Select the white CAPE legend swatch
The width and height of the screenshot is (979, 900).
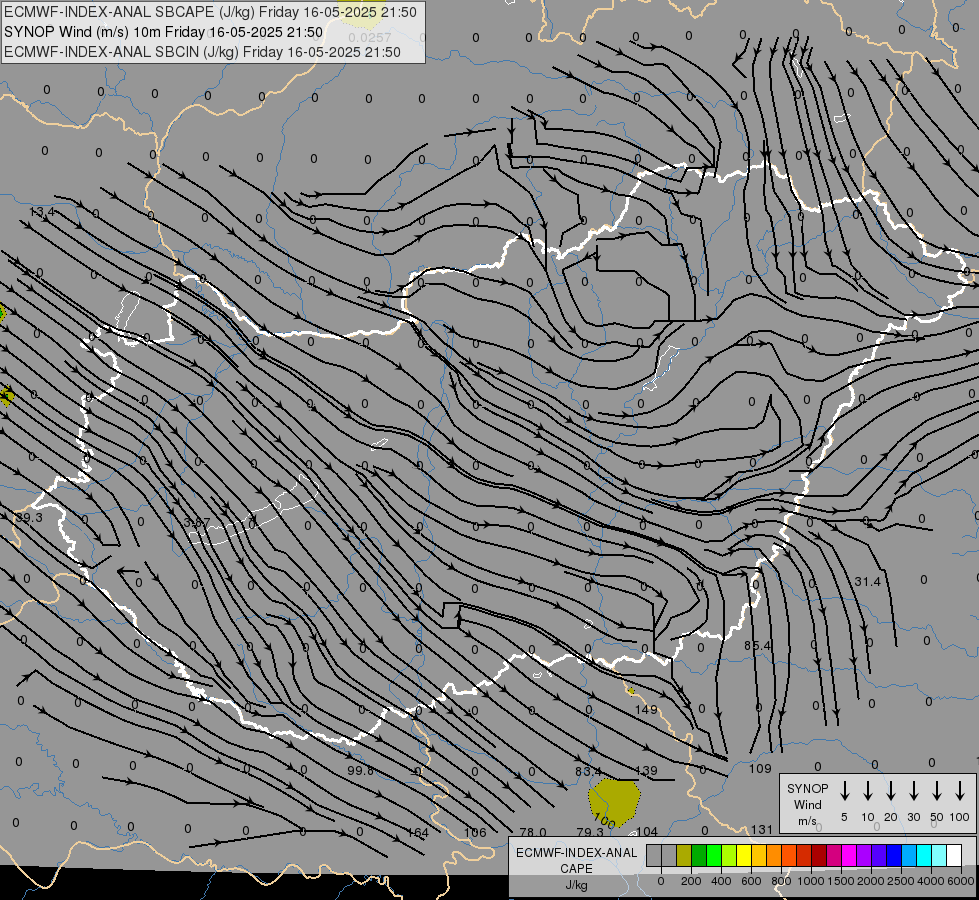click(953, 855)
